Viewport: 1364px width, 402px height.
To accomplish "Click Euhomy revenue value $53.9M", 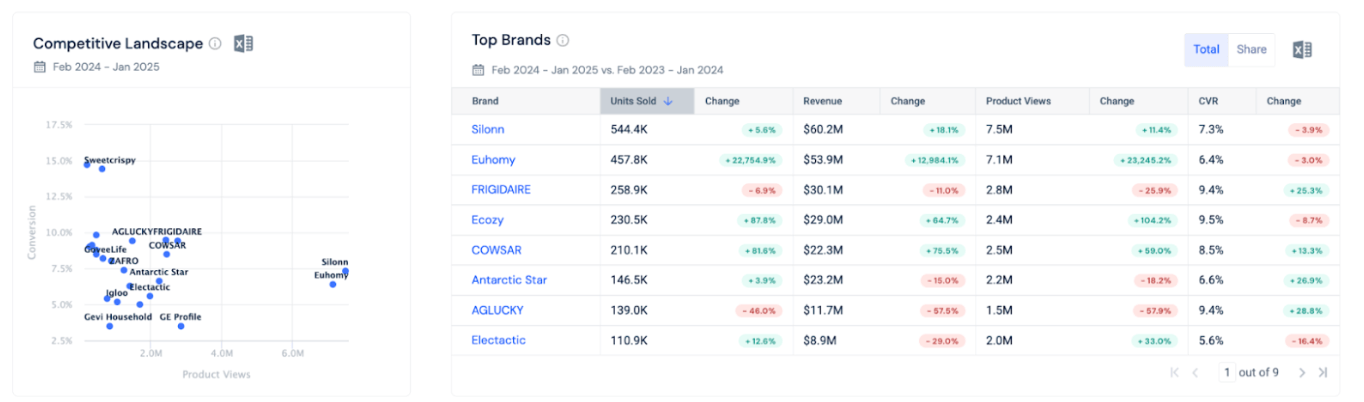I will pyautogui.click(x=823, y=160).
